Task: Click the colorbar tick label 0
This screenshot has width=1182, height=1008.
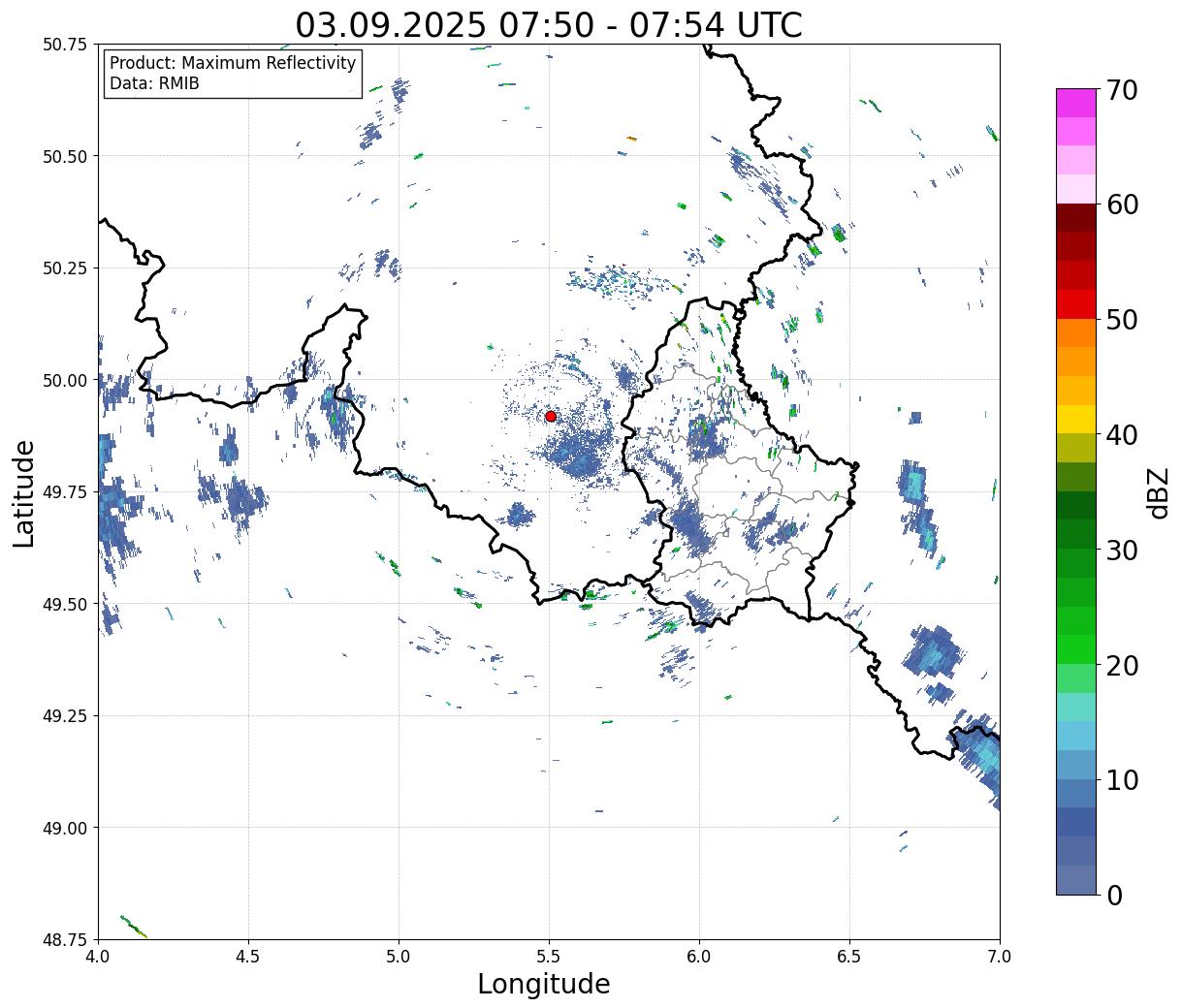Action: point(1113,895)
